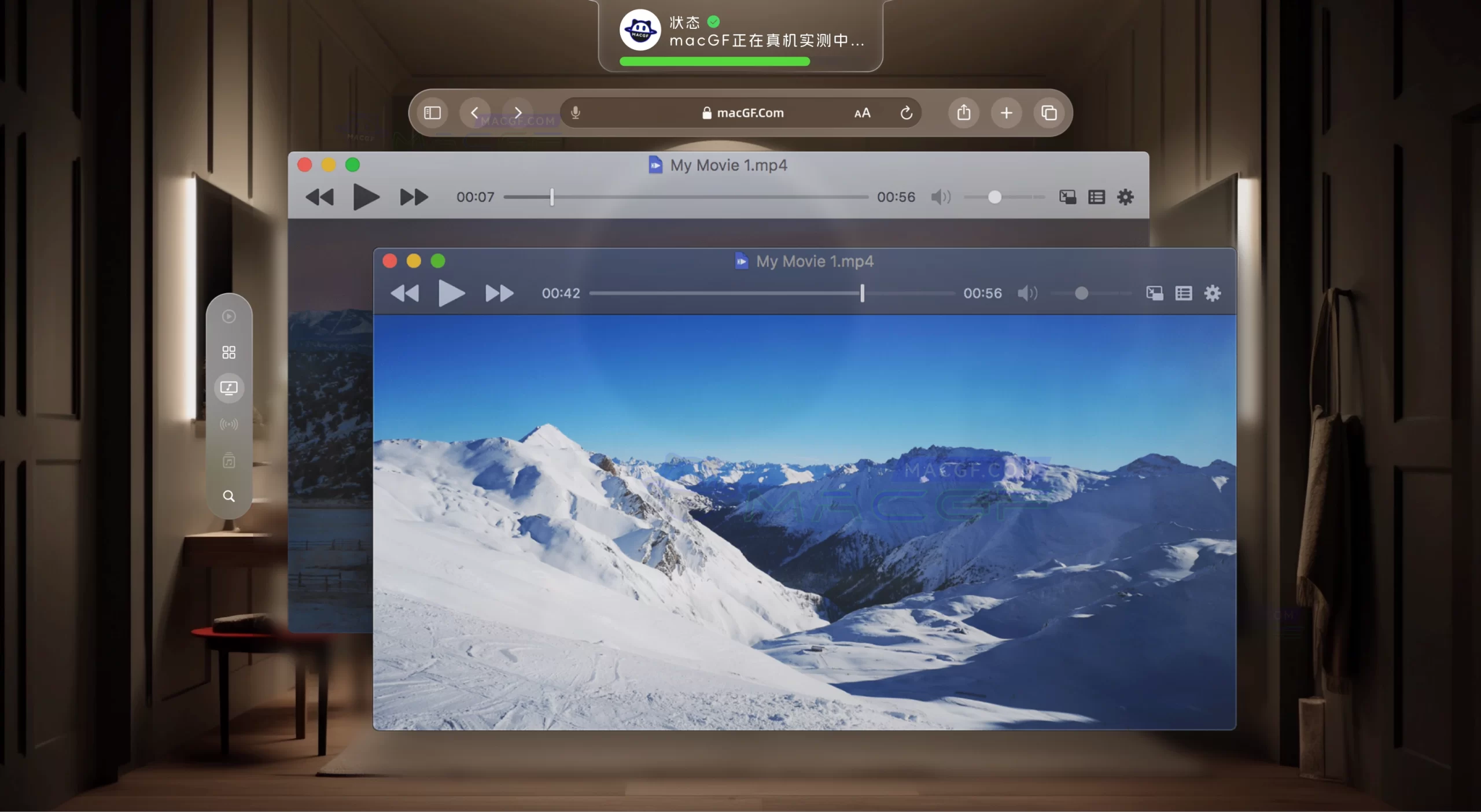Open the Radio icon in the sidebar
The height and width of the screenshot is (812, 1481).
[x=229, y=425]
